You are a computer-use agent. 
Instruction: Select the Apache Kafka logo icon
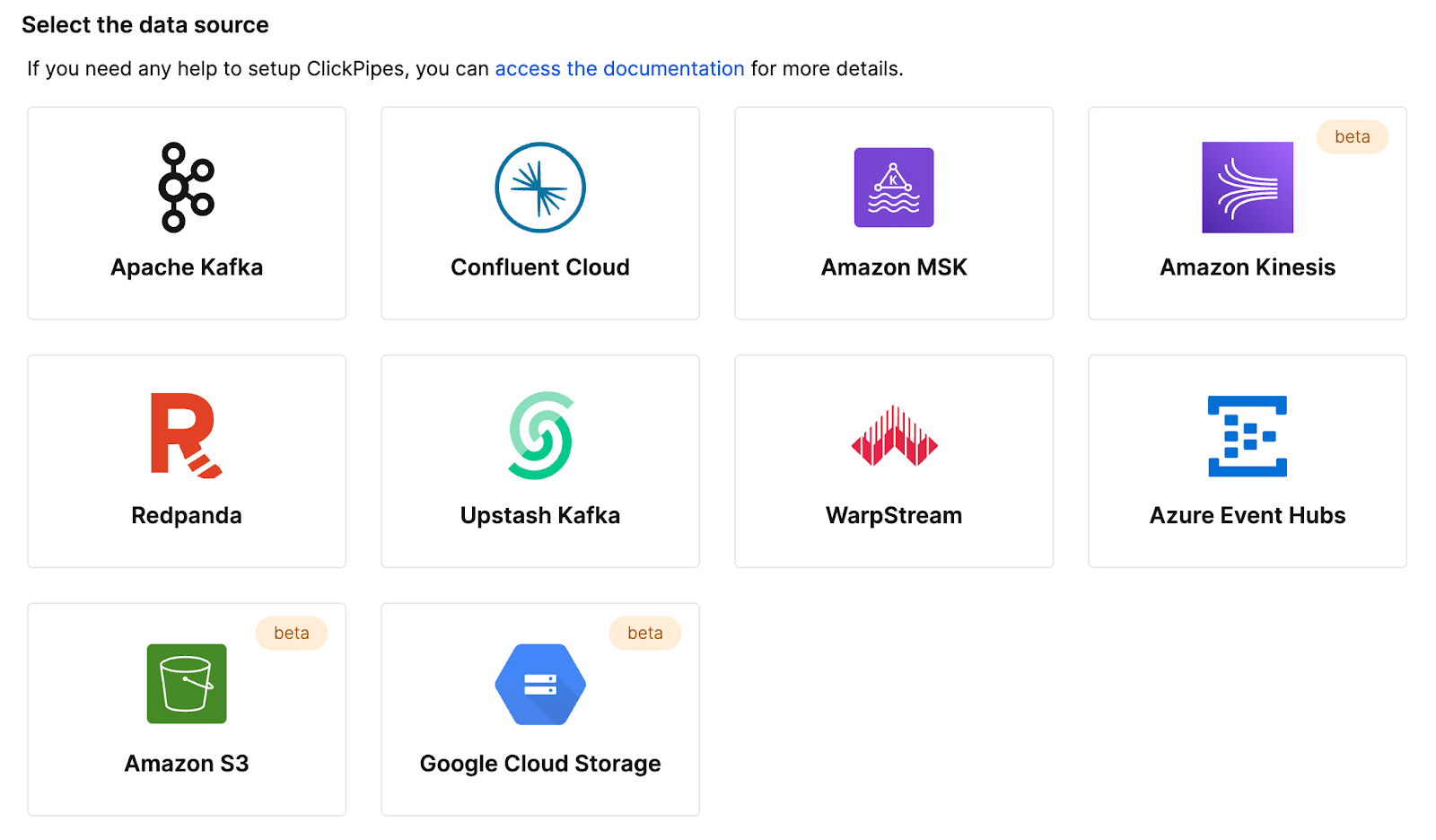click(x=186, y=187)
